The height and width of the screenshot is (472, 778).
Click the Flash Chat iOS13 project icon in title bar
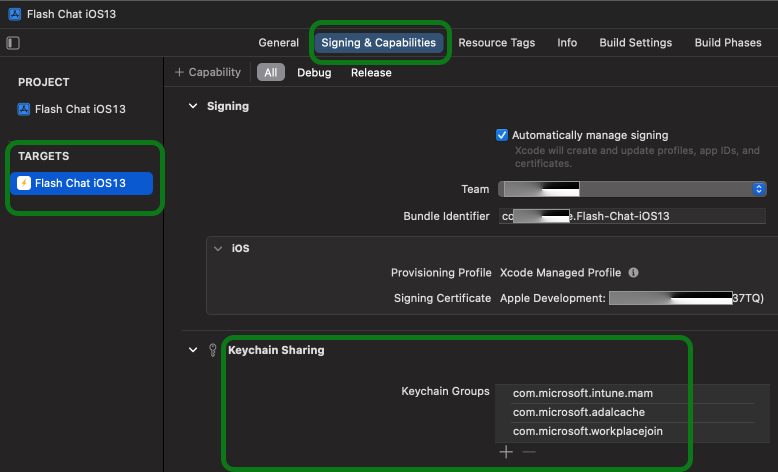pyautogui.click(x=15, y=14)
